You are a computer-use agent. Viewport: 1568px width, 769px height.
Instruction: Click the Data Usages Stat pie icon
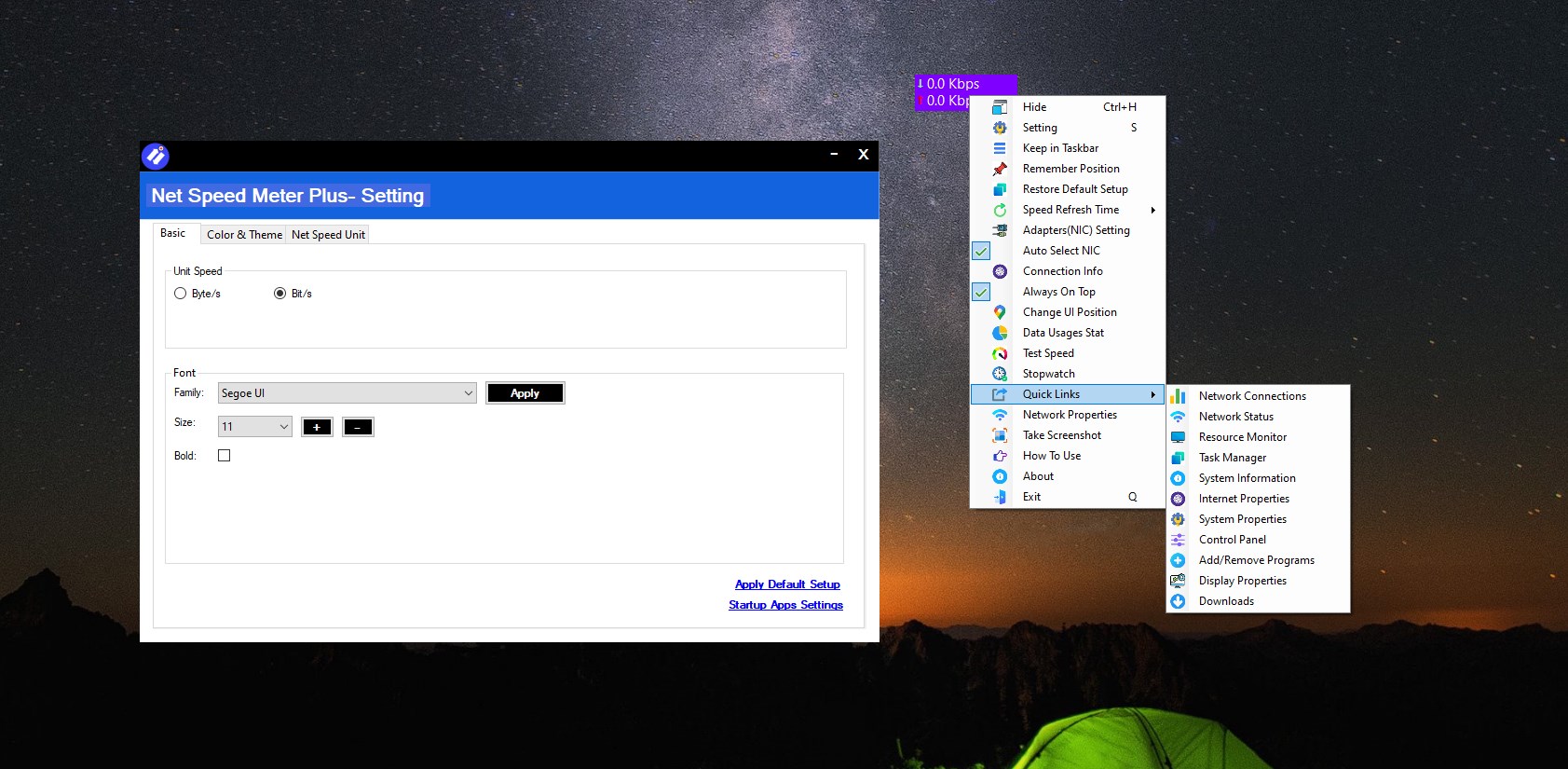(1000, 333)
